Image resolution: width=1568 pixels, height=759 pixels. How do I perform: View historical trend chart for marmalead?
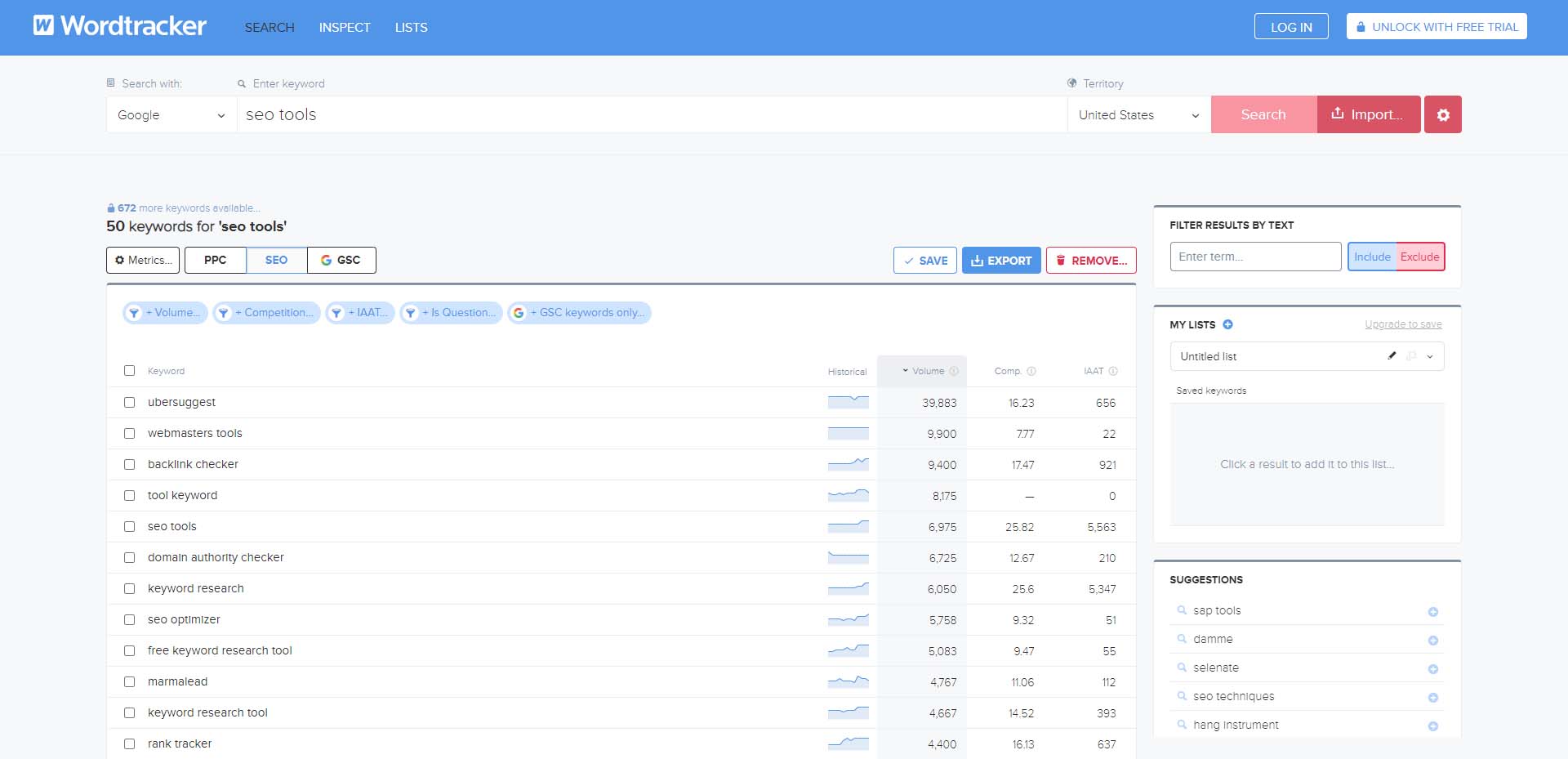(x=849, y=681)
